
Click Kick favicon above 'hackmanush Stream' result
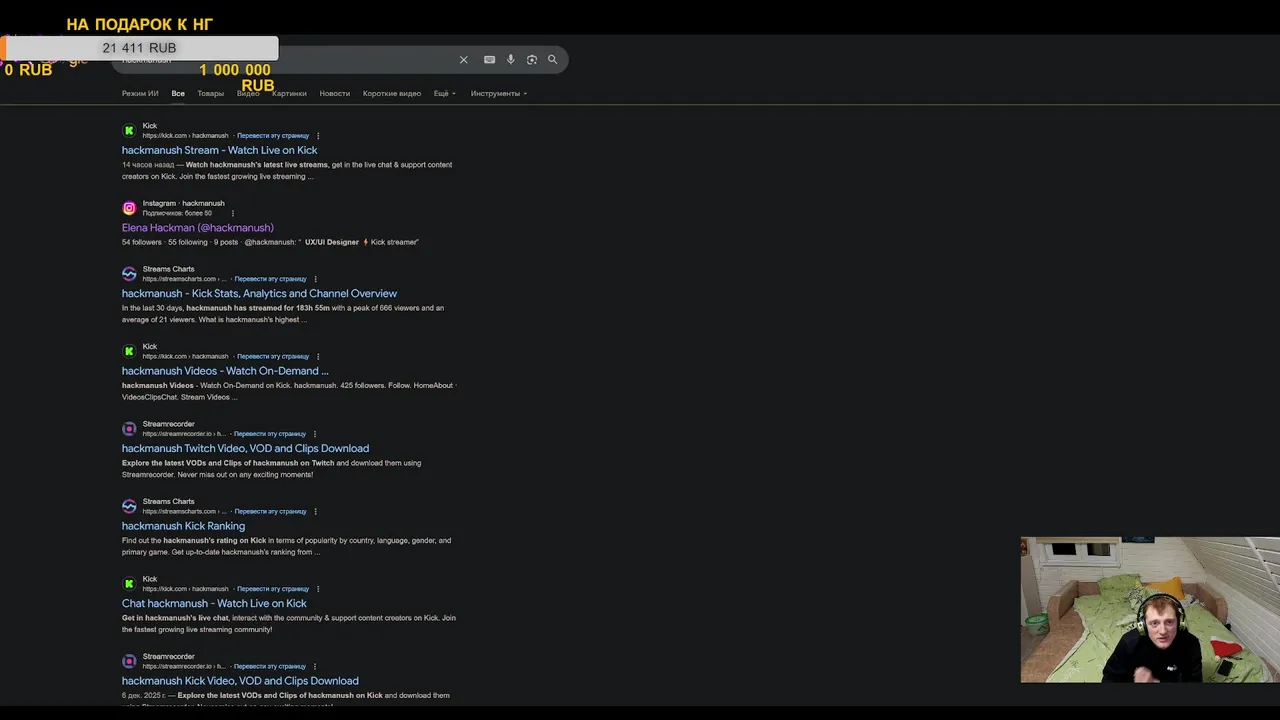pyautogui.click(x=129, y=130)
